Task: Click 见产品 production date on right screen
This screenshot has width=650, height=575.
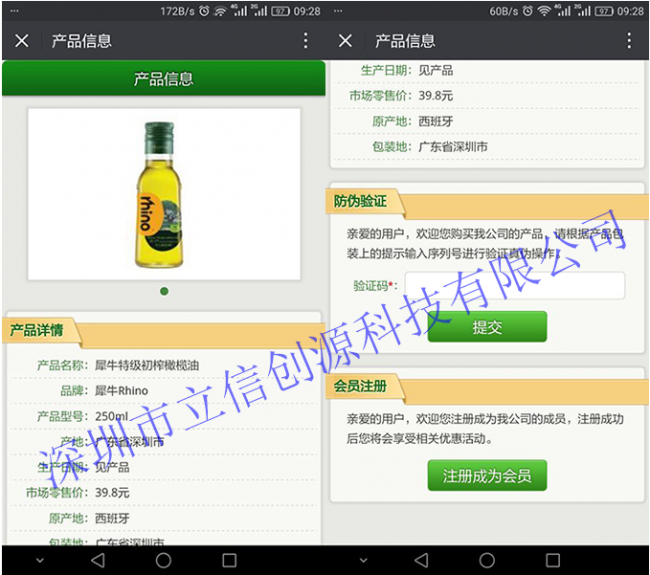Action: [435, 70]
